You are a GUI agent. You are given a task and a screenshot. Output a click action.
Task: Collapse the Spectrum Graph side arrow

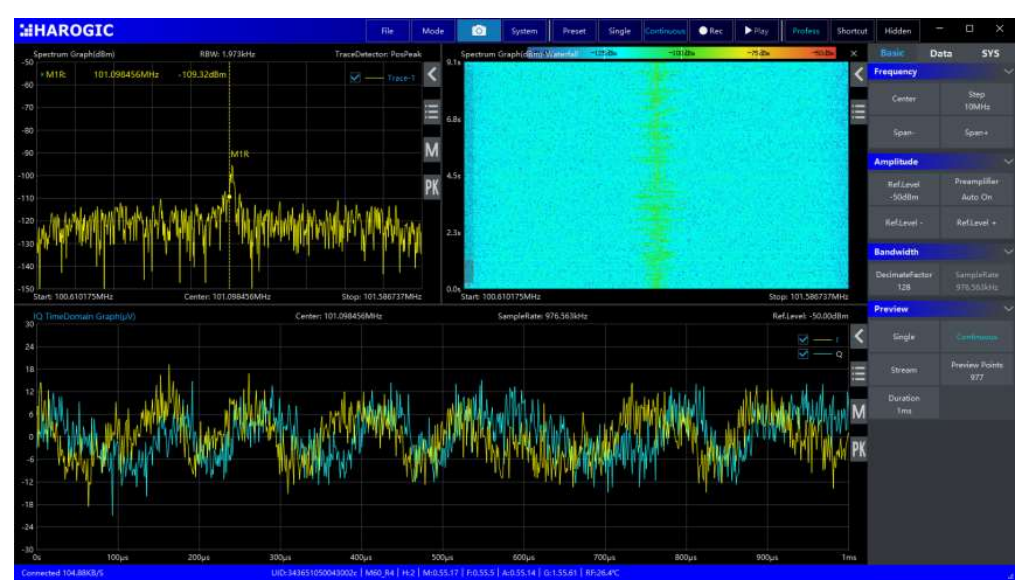(x=431, y=75)
